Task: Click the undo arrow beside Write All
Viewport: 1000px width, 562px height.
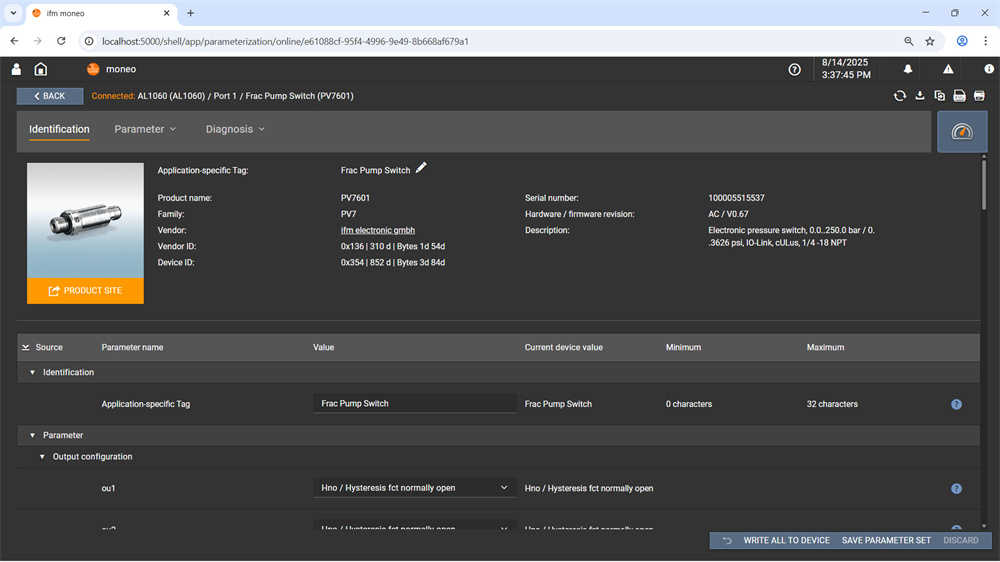Action: [x=726, y=540]
